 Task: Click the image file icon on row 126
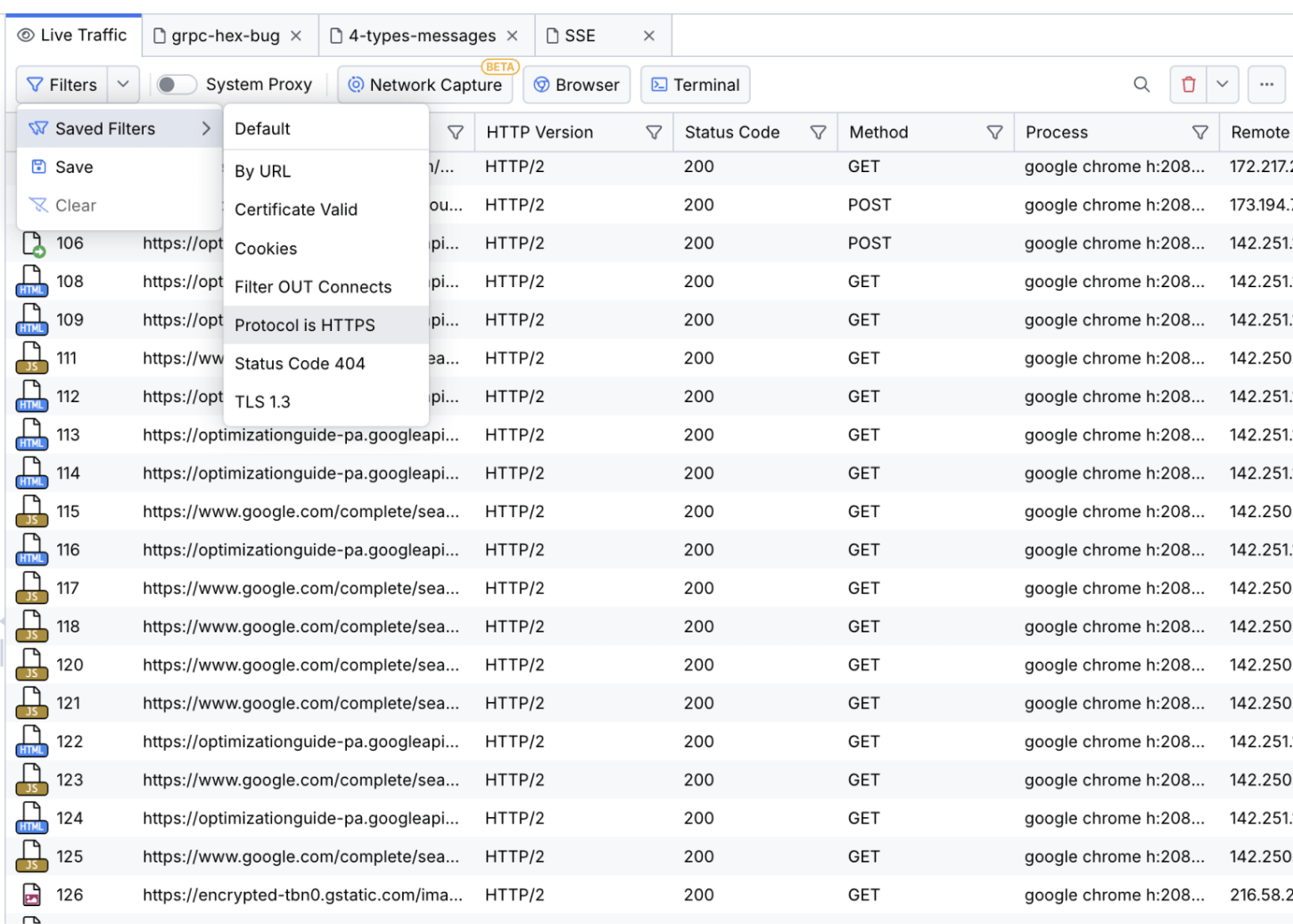(31, 895)
